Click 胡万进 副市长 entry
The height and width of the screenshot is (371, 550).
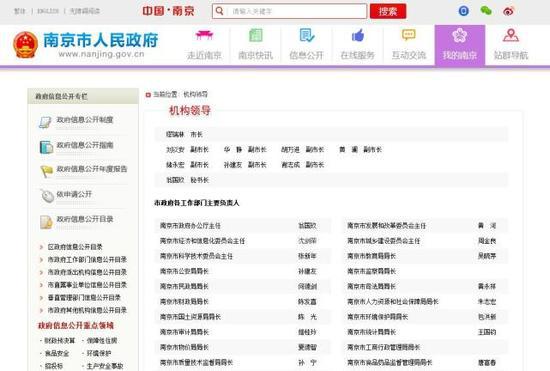pos(302,150)
